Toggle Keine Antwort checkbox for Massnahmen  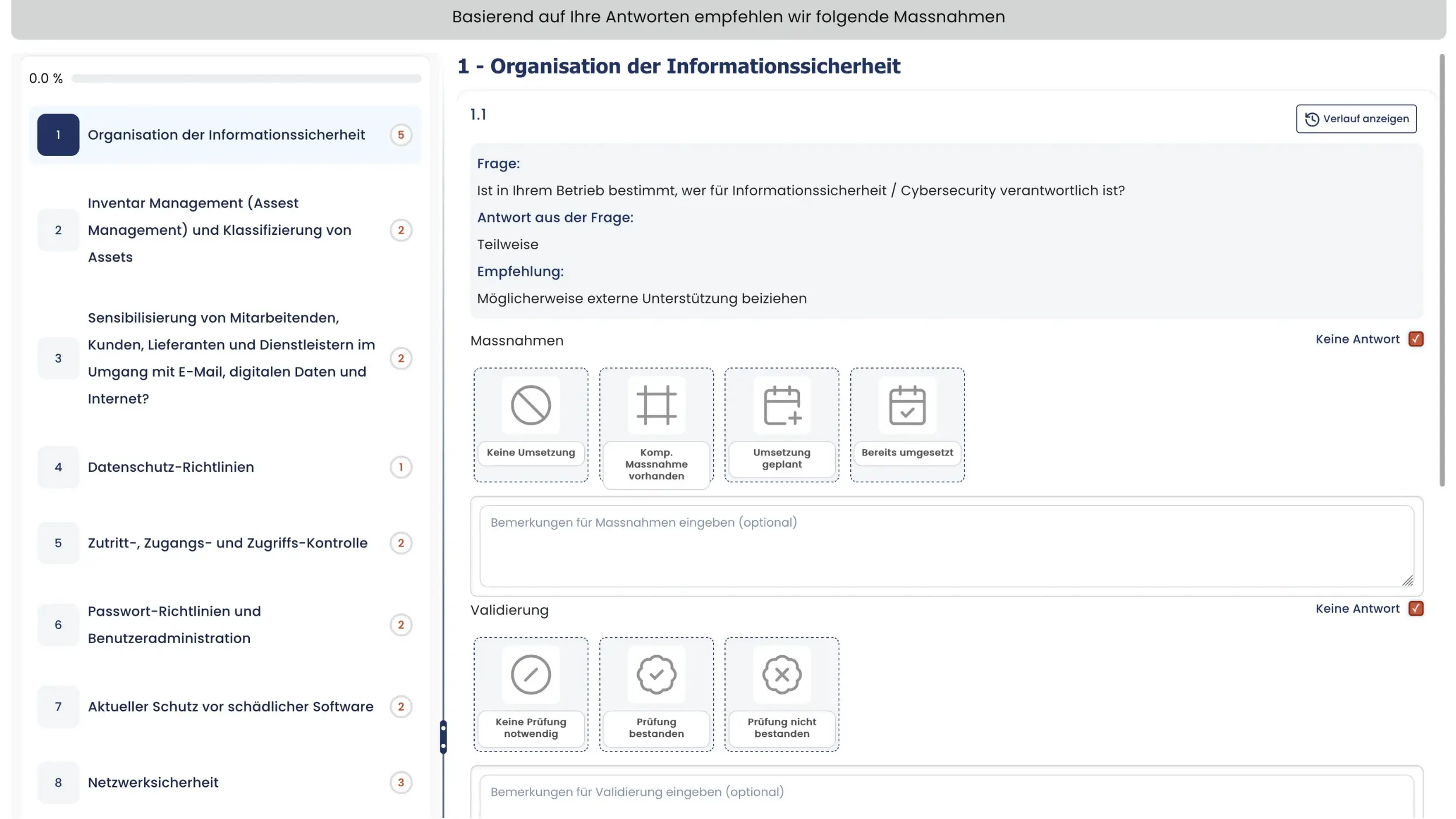[1416, 339]
